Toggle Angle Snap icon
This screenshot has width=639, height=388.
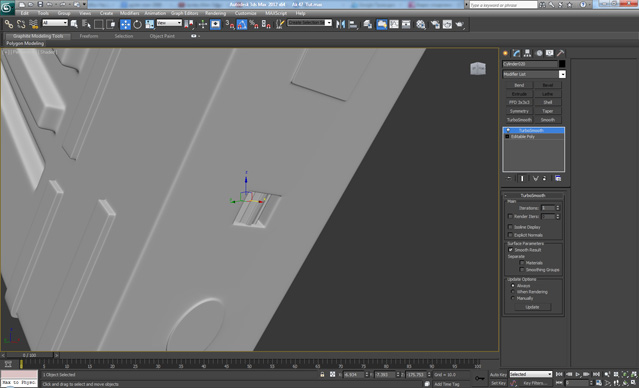pos(242,24)
